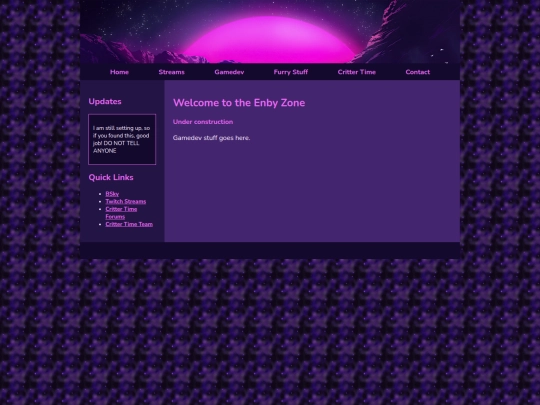
Task: Open the Twitch Streams quick link
Action: [125, 201]
